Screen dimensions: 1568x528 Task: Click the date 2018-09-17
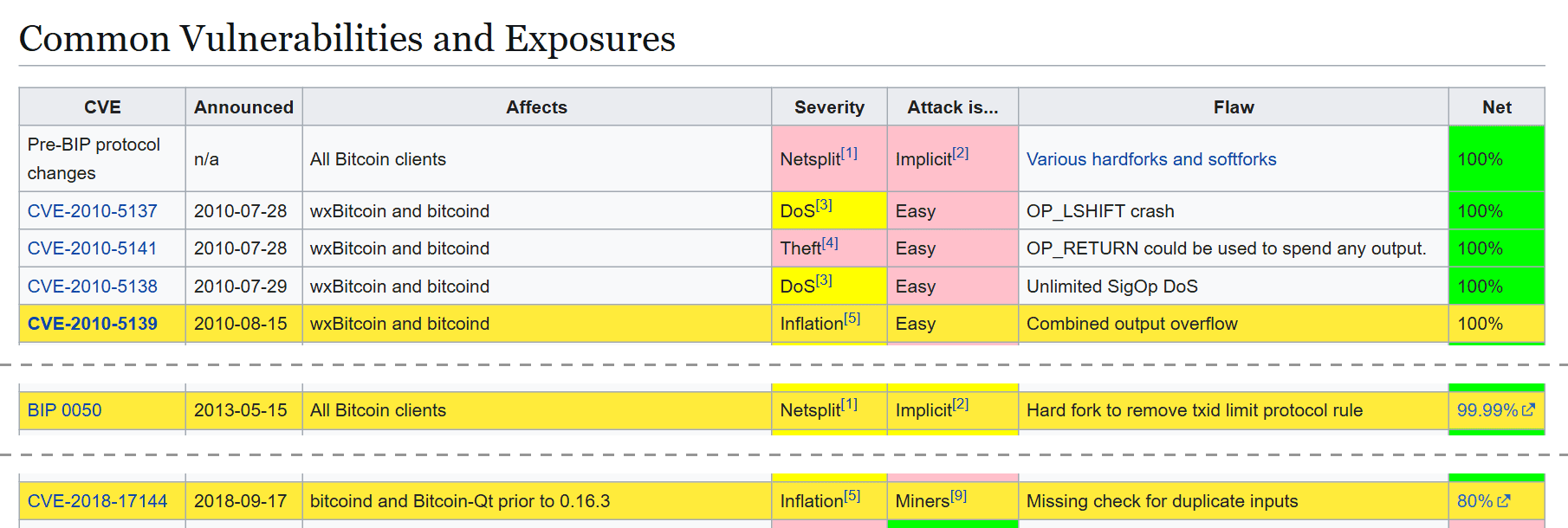click(241, 501)
